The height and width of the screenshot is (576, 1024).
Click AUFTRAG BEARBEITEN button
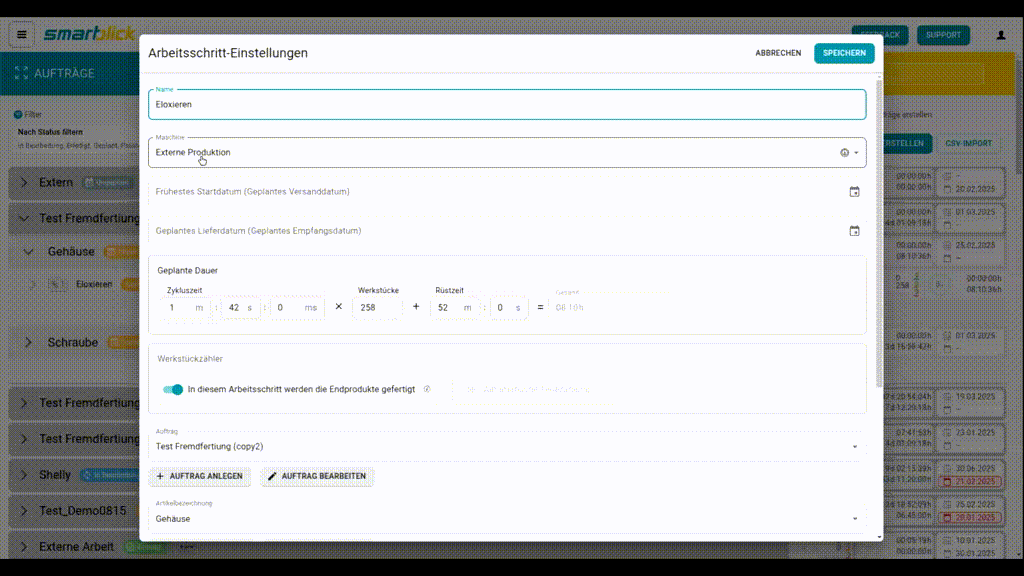click(317, 476)
